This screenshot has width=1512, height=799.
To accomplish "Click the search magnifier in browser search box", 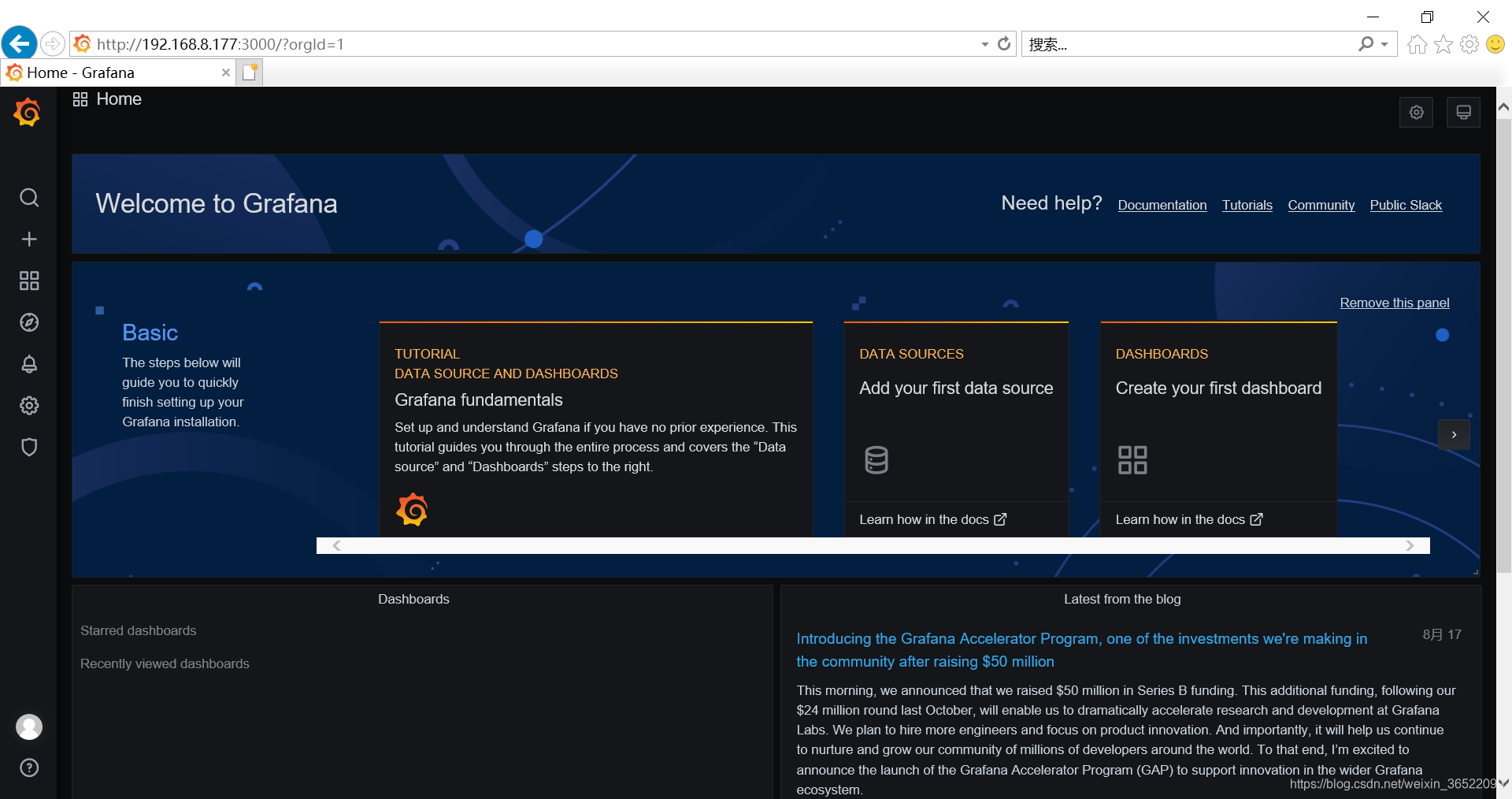I will point(1366,44).
